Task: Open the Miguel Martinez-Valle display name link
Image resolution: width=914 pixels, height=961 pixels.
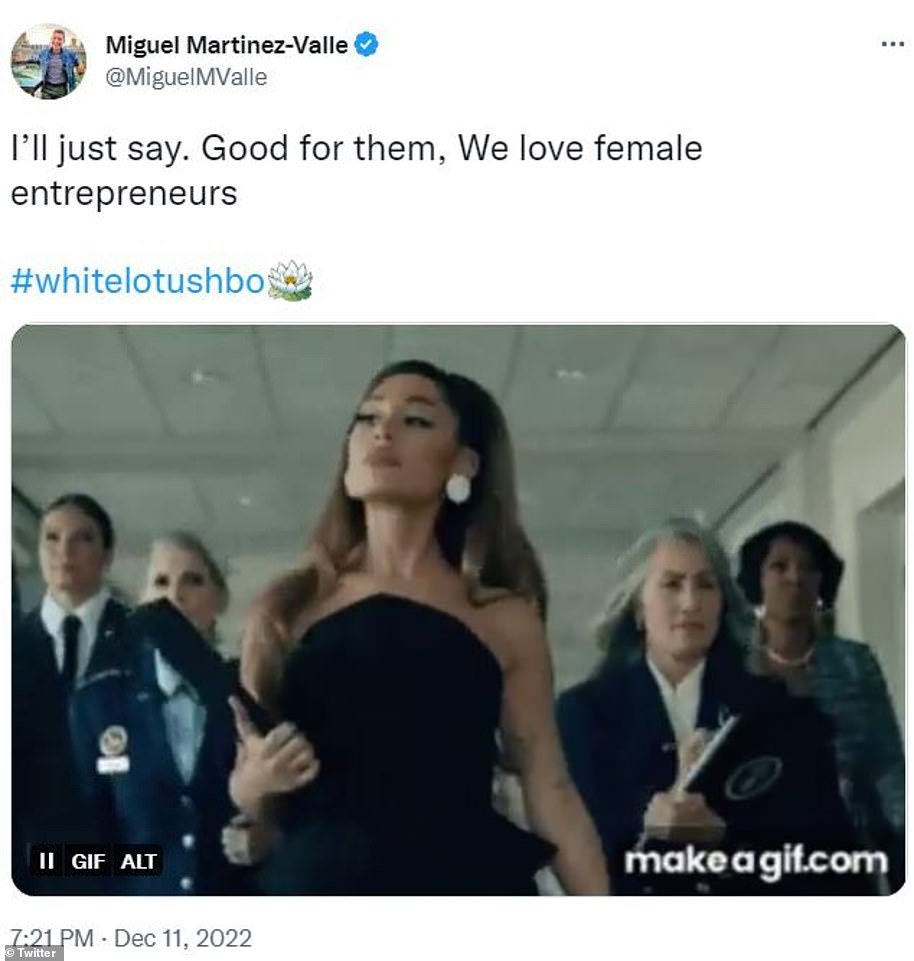Action: tap(226, 45)
